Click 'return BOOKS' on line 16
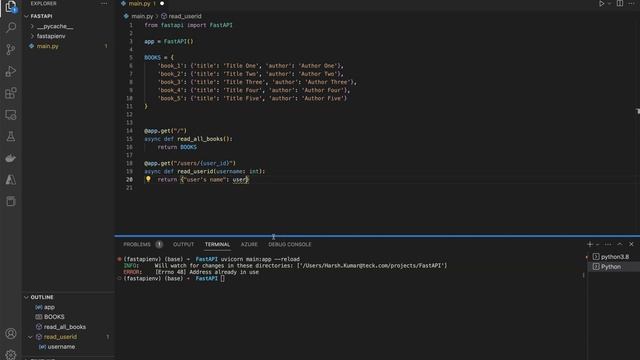This screenshot has height=360, width=640. point(177,147)
